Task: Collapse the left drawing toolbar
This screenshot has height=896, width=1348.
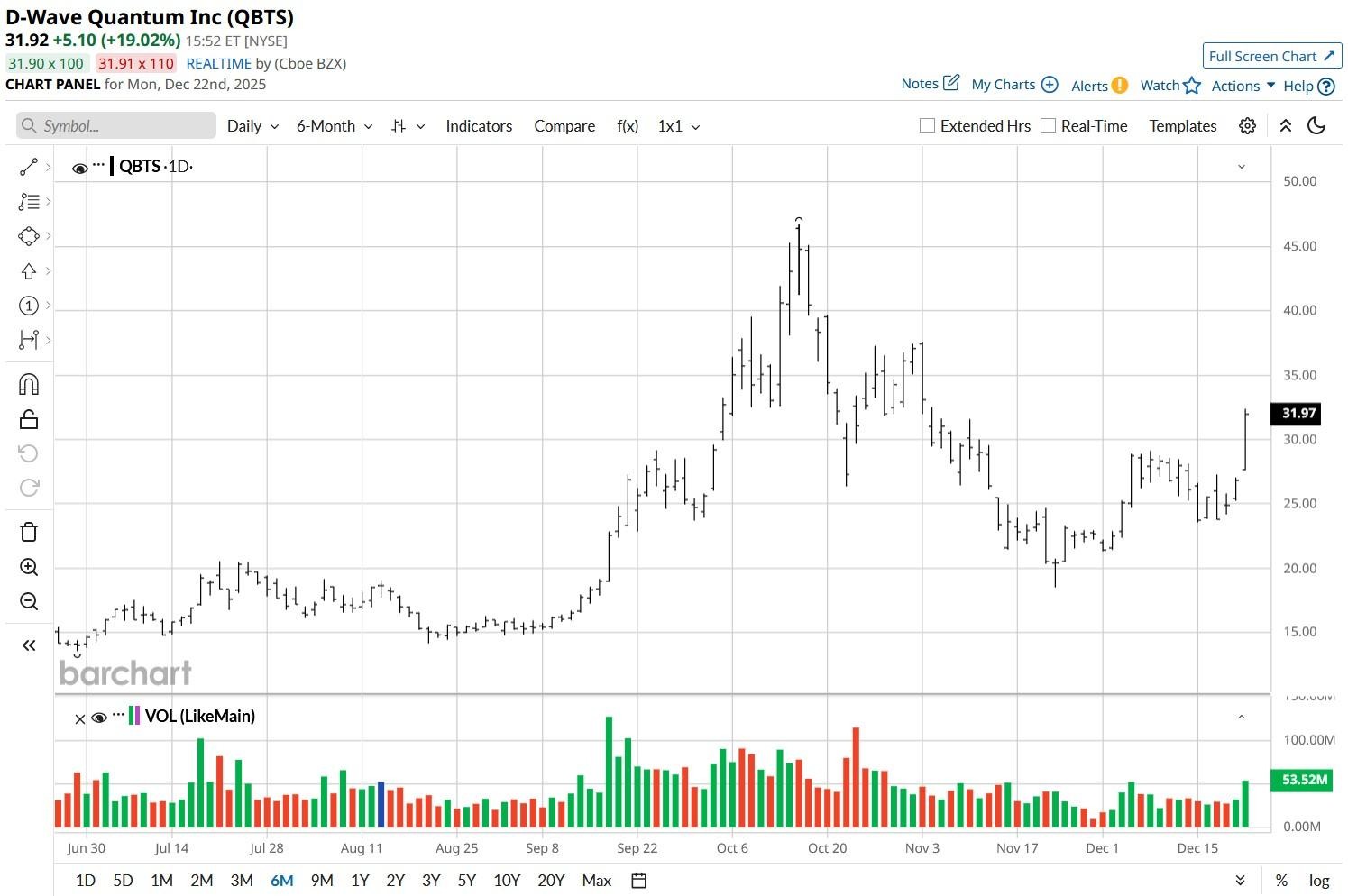Action: pos(29,645)
